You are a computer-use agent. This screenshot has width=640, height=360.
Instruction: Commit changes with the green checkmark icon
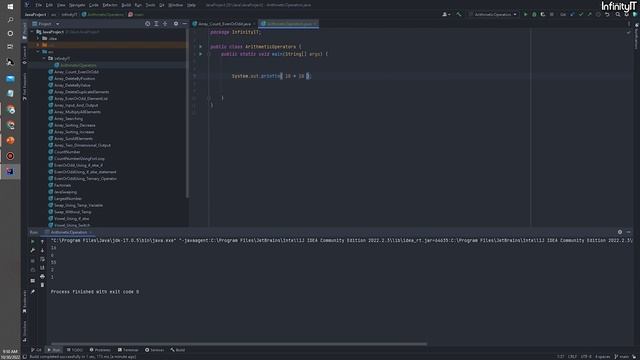pyautogui.click(x=581, y=14)
